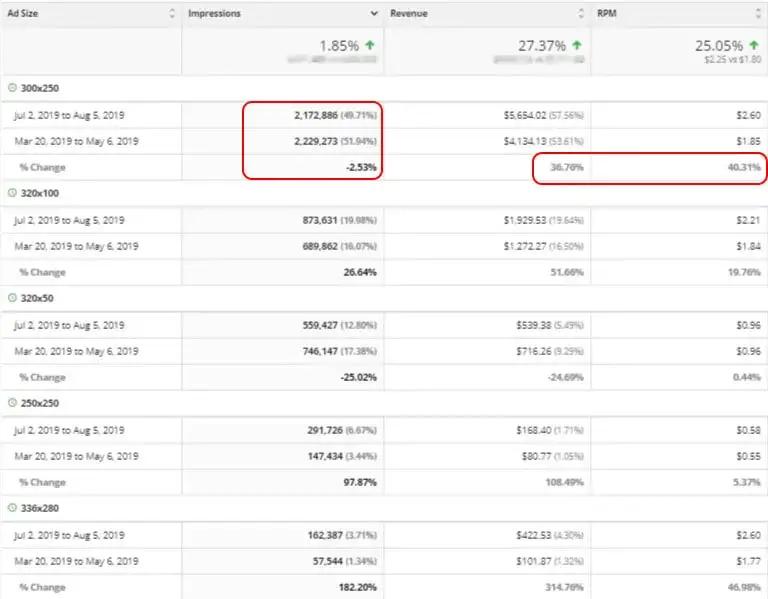Select revenue value $80.77
768x599 pixels.
[536, 456]
